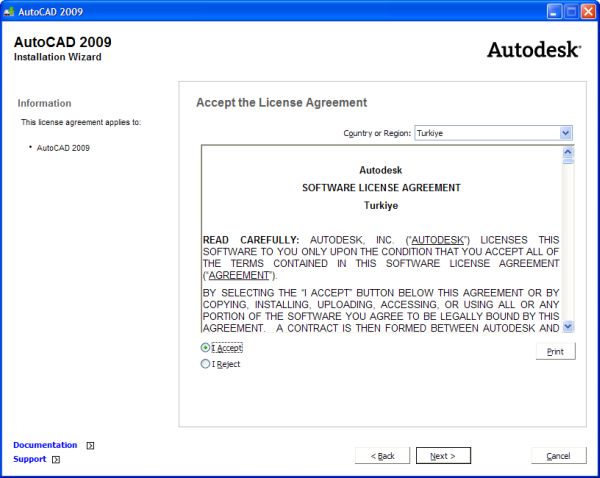Screen dimensions: 600x478
Task: Open the Documentation link
Action: 45,445
